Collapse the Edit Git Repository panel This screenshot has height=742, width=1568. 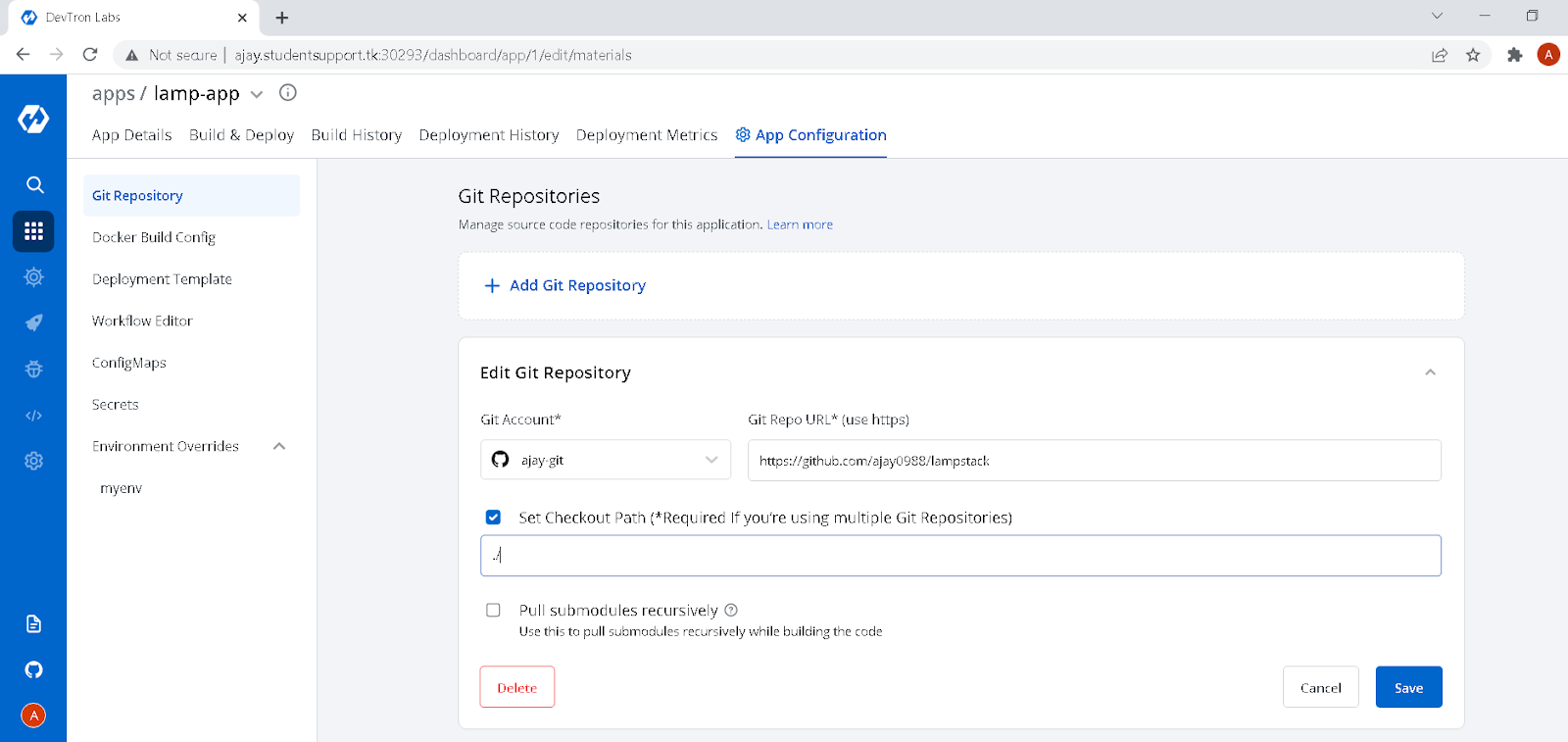click(1430, 372)
